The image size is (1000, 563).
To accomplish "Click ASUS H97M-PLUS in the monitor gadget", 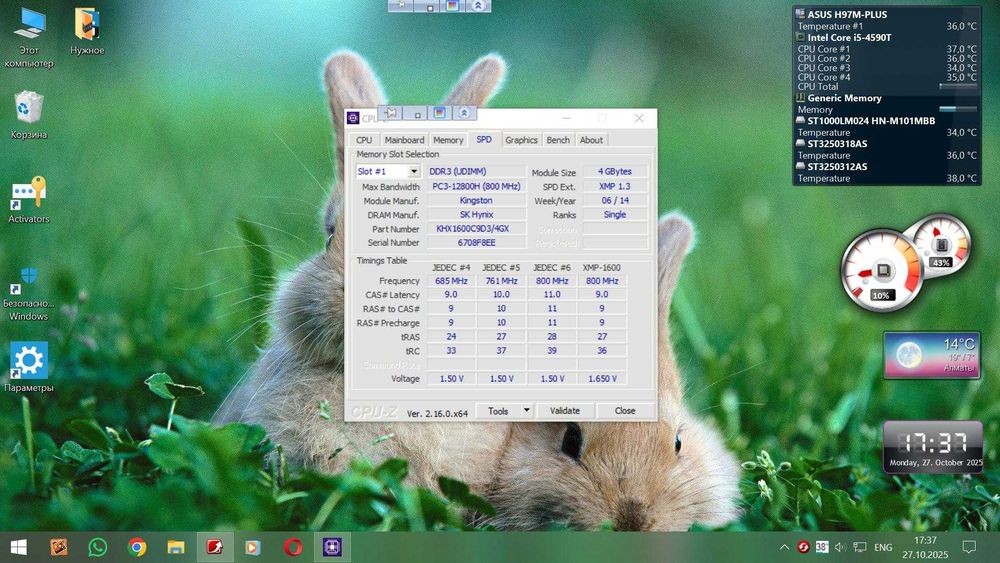I will pos(847,14).
